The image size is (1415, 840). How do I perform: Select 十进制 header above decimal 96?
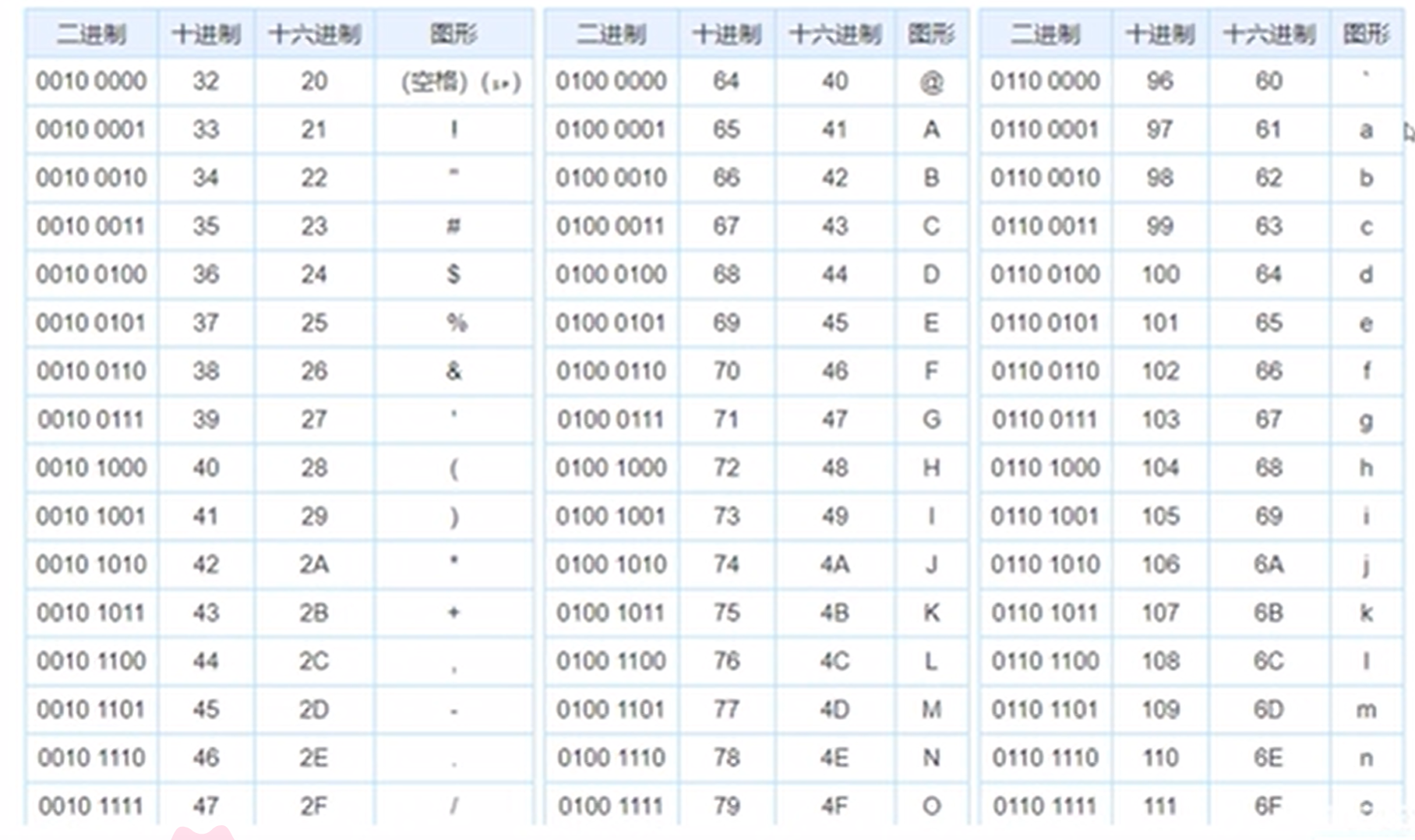pyautogui.click(x=1160, y=34)
